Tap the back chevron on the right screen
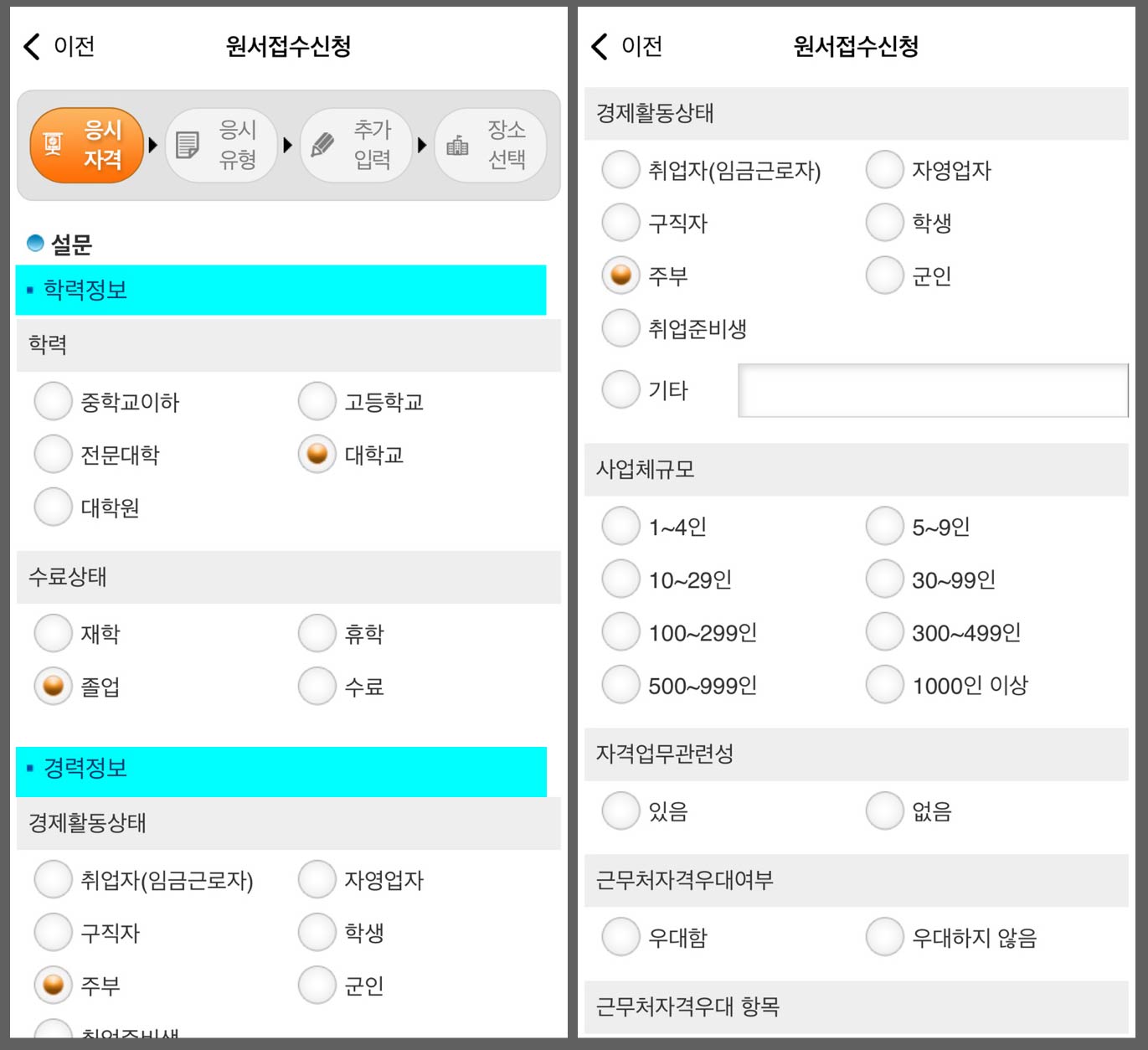 [x=598, y=47]
